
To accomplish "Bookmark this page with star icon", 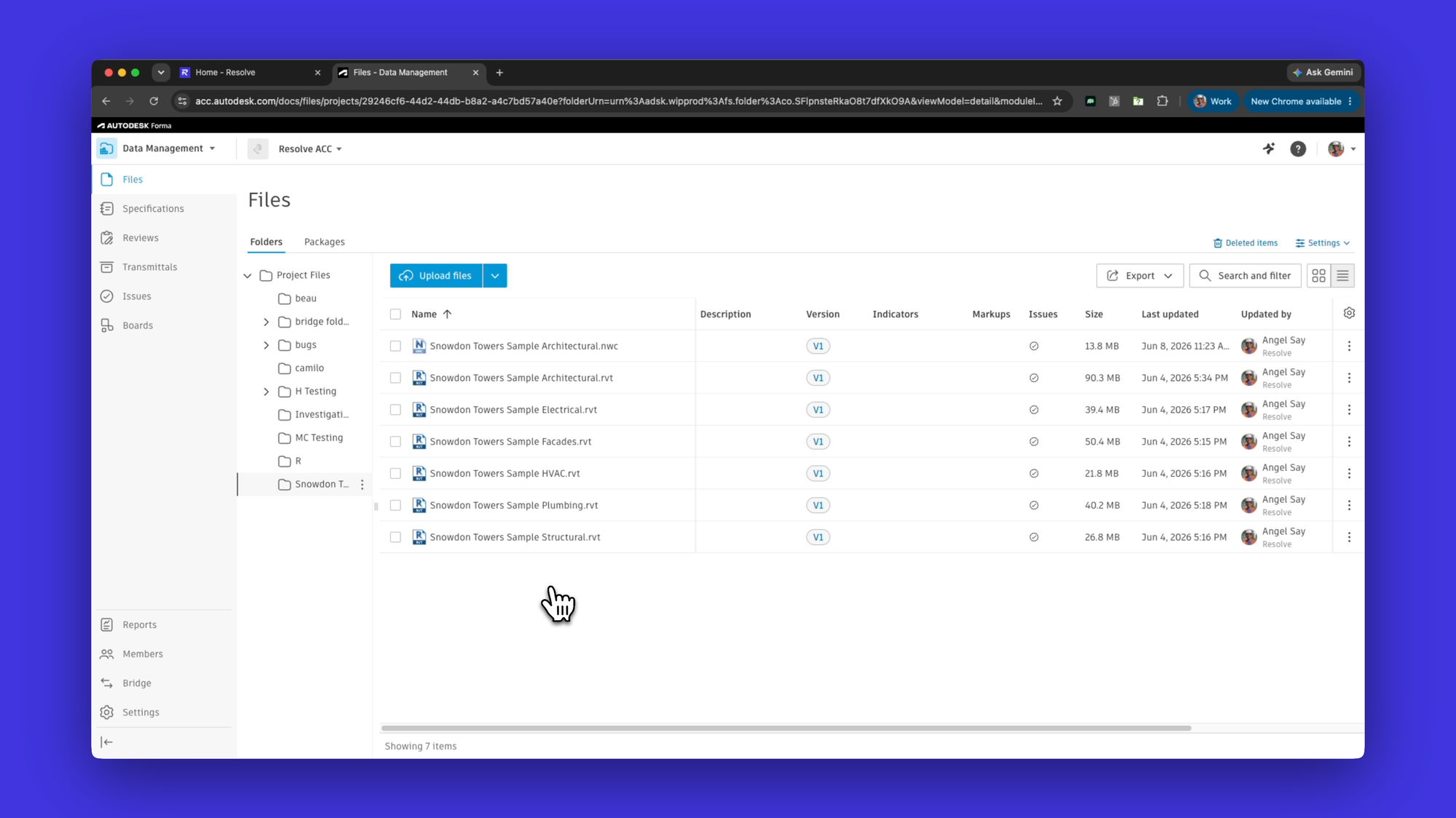I will pos(1057,101).
